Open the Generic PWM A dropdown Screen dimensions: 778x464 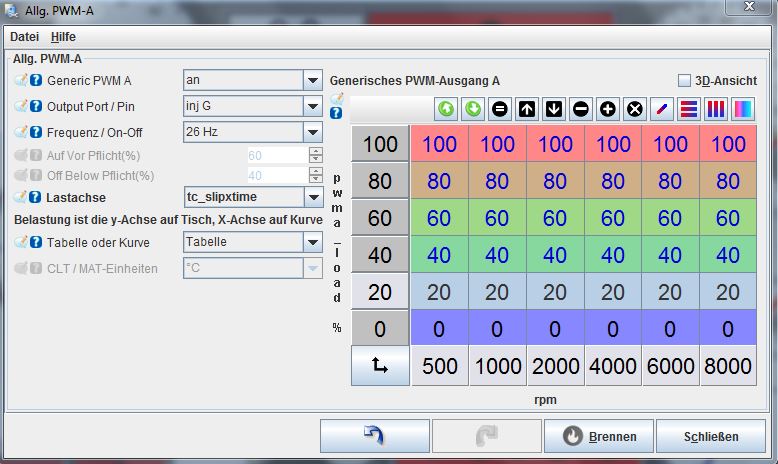click(x=312, y=80)
